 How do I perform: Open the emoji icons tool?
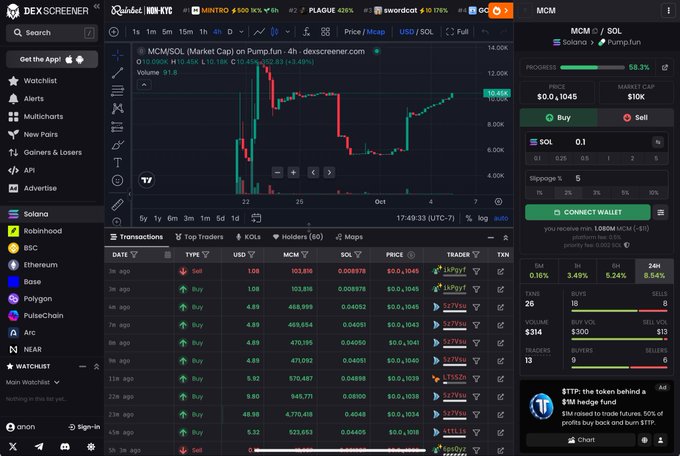117,180
